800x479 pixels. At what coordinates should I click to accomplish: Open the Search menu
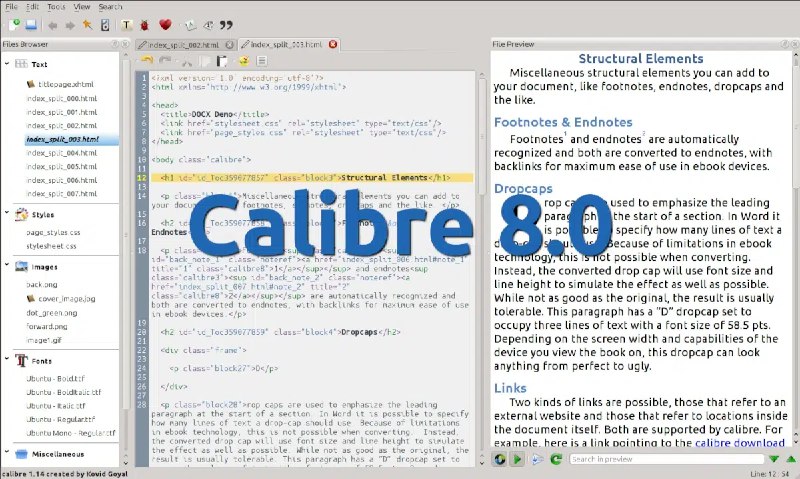point(110,7)
